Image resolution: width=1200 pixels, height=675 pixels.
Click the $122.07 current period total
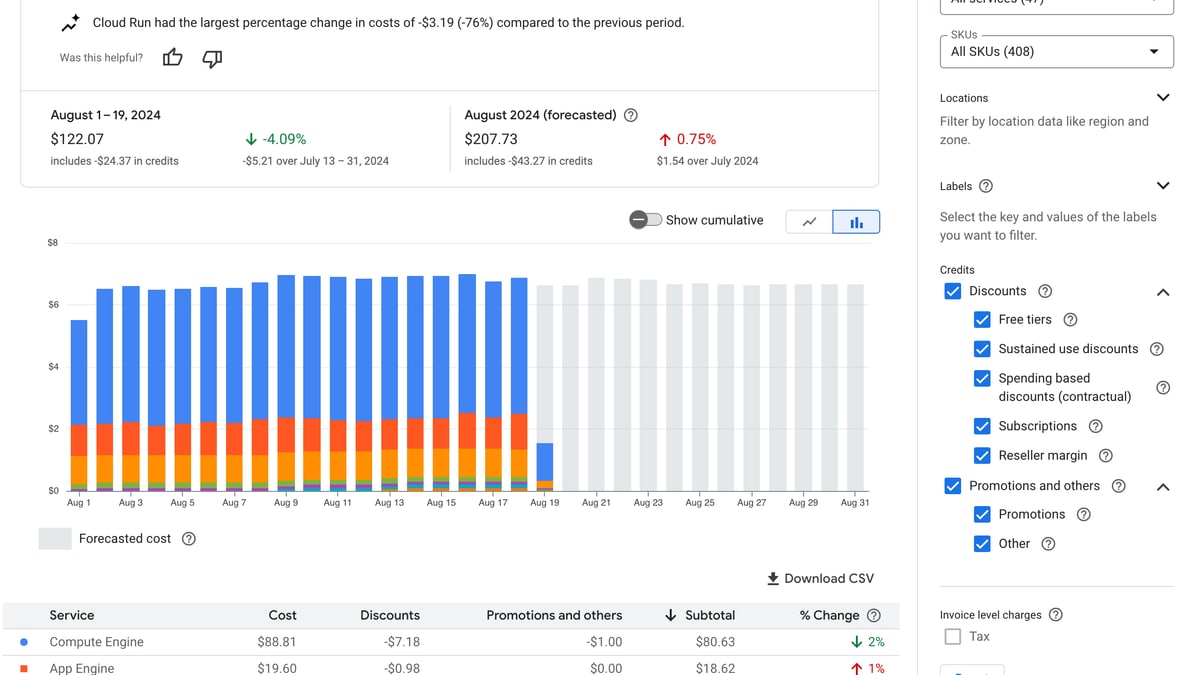pos(77,140)
